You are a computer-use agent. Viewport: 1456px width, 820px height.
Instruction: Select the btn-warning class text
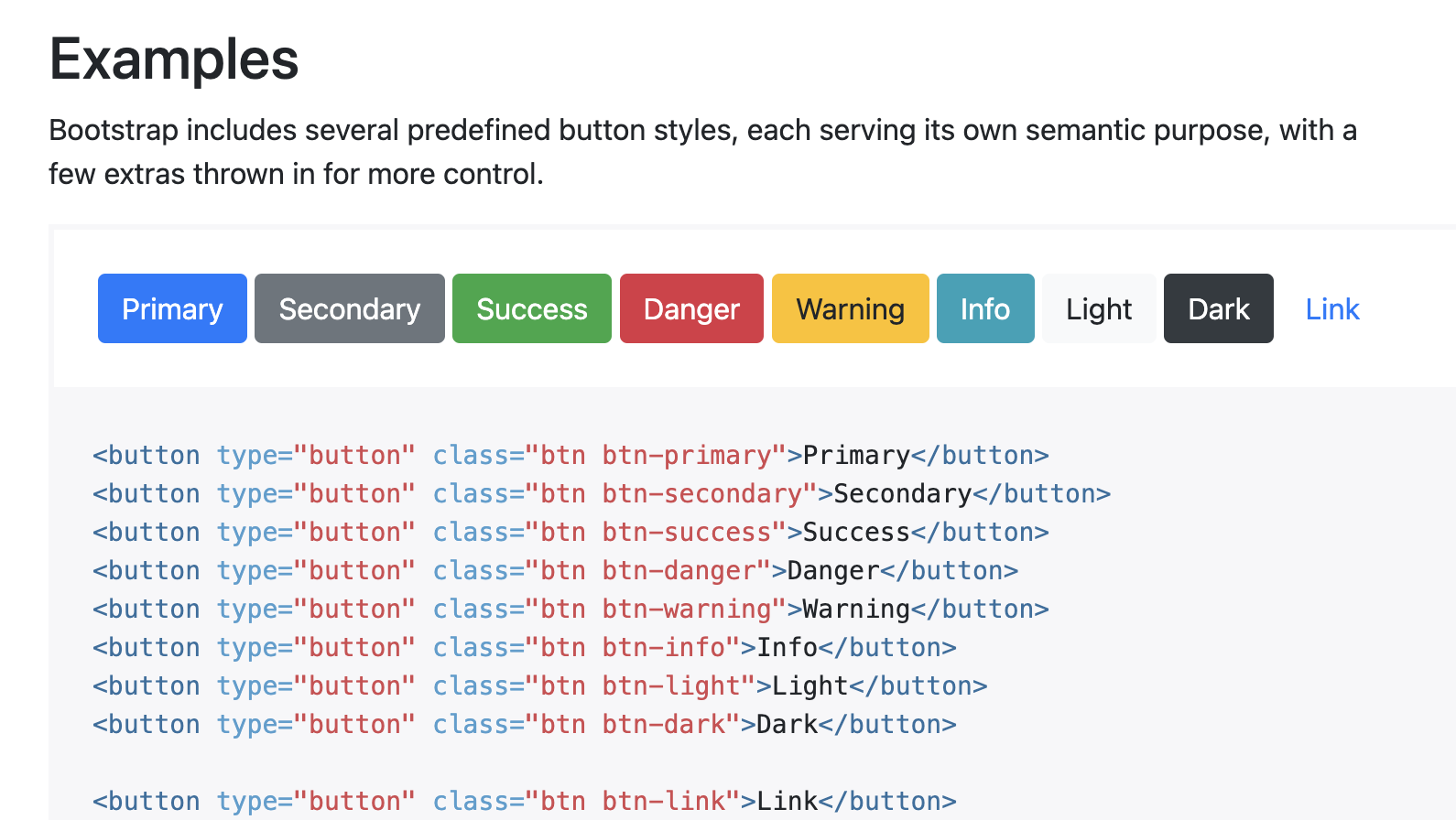687,609
